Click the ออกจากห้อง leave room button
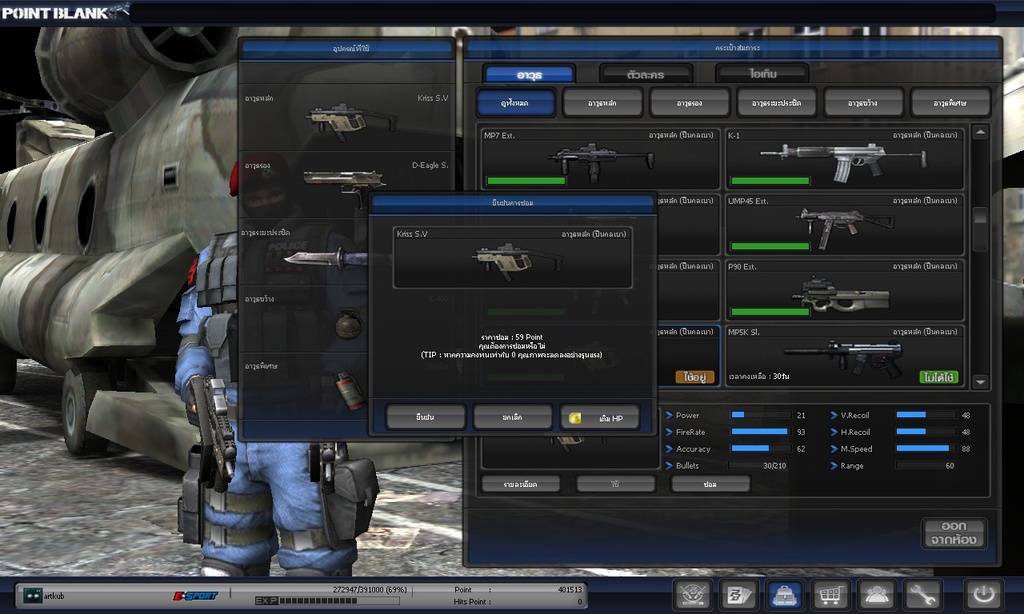Image resolution: width=1024 pixels, height=614 pixels. tap(953, 533)
